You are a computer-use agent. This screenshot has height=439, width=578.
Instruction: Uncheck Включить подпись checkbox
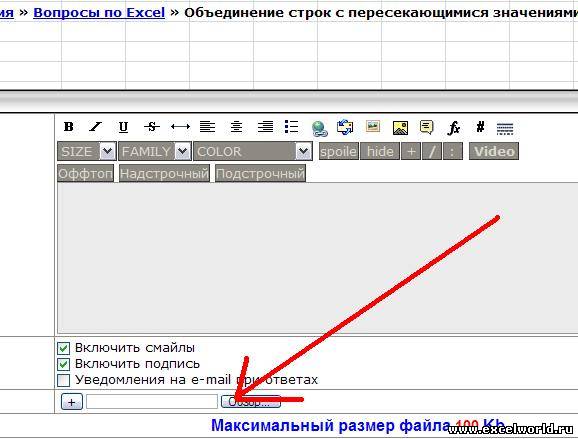coord(63,364)
